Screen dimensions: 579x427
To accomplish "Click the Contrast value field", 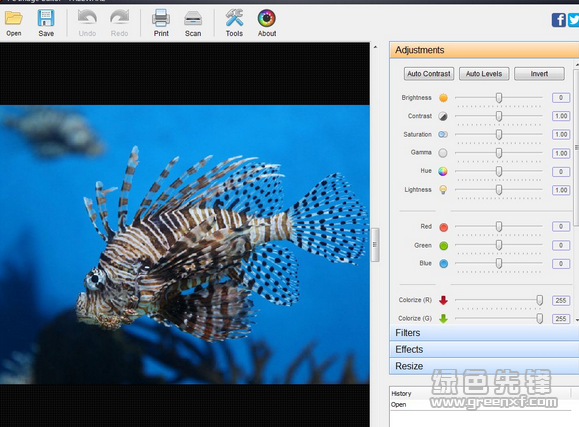I will click(x=561, y=116).
